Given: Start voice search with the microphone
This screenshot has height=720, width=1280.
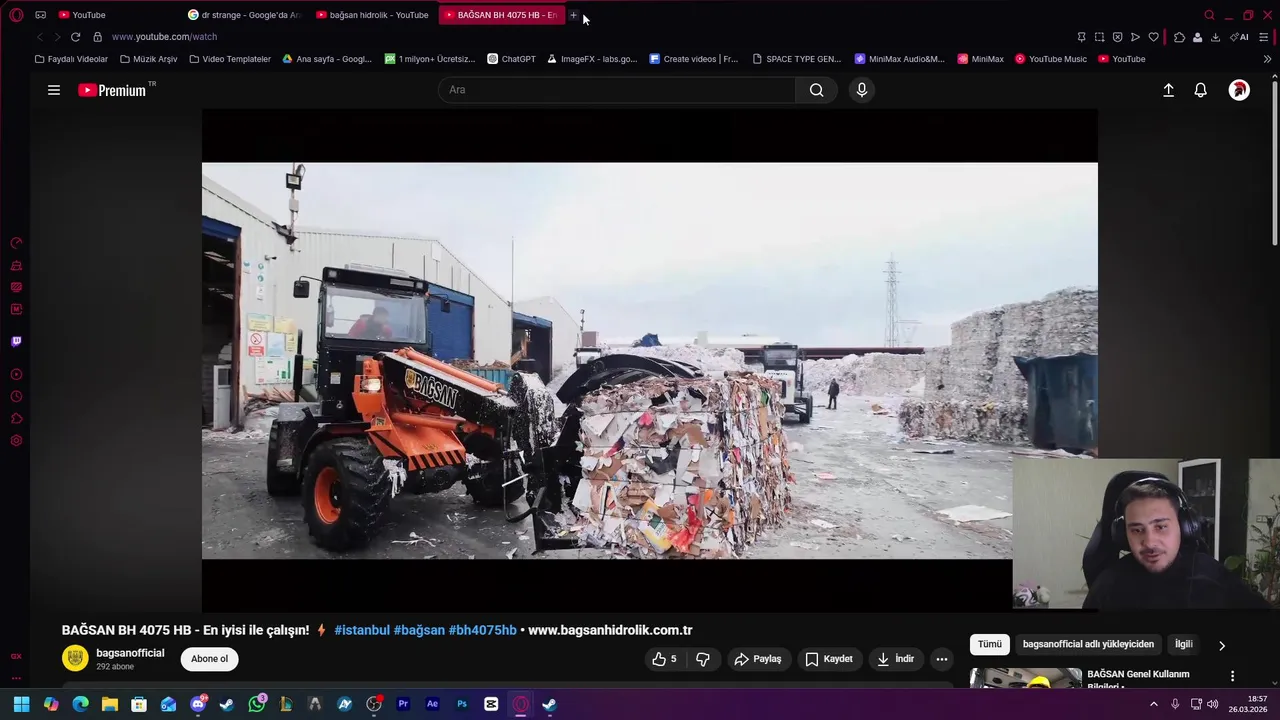Looking at the screenshot, I should pyautogui.click(x=862, y=90).
